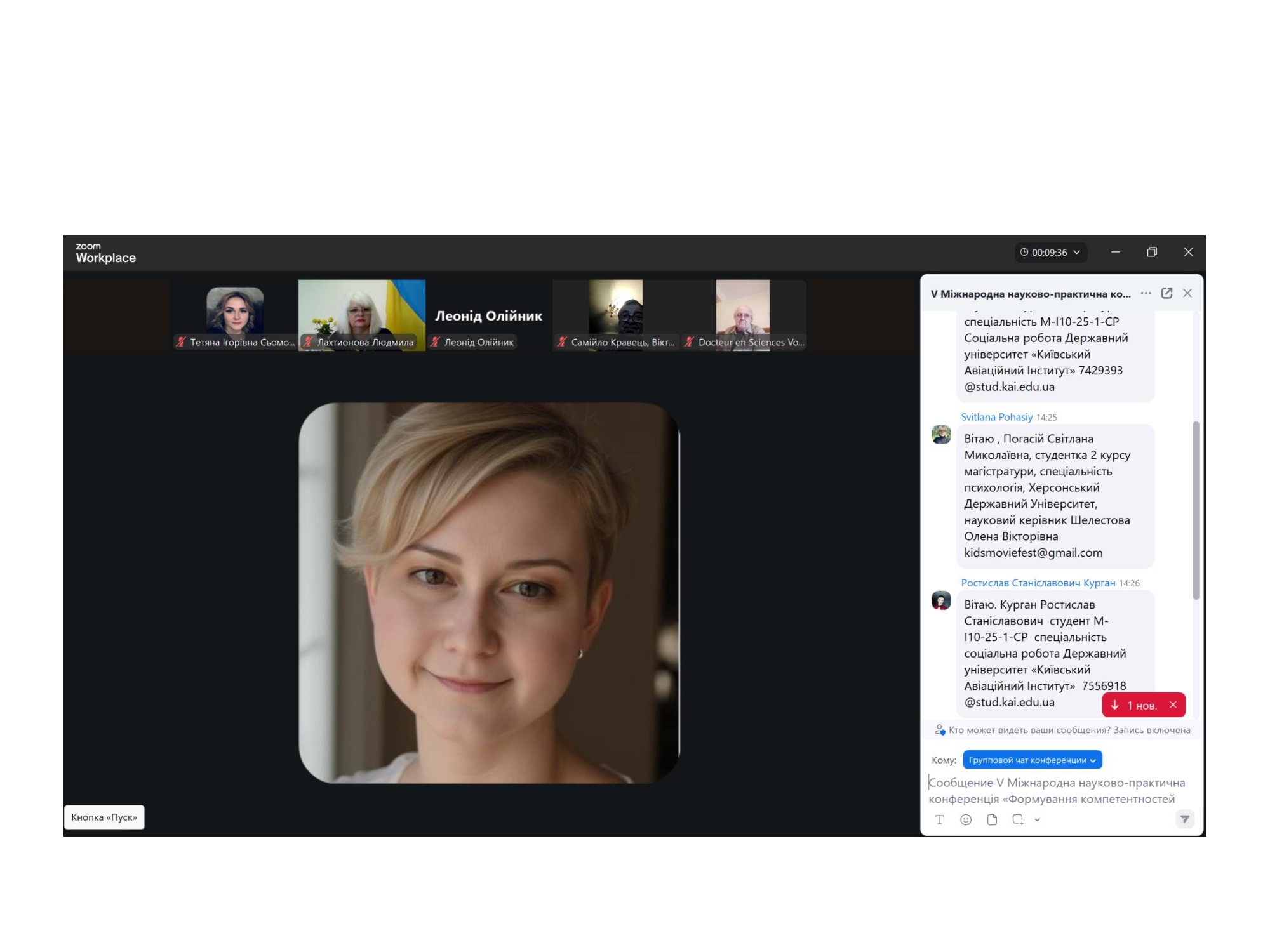The height and width of the screenshot is (952, 1270).
Task: Pop out the chat panel window
Action: pyautogui.click(x=1166, y=293)
